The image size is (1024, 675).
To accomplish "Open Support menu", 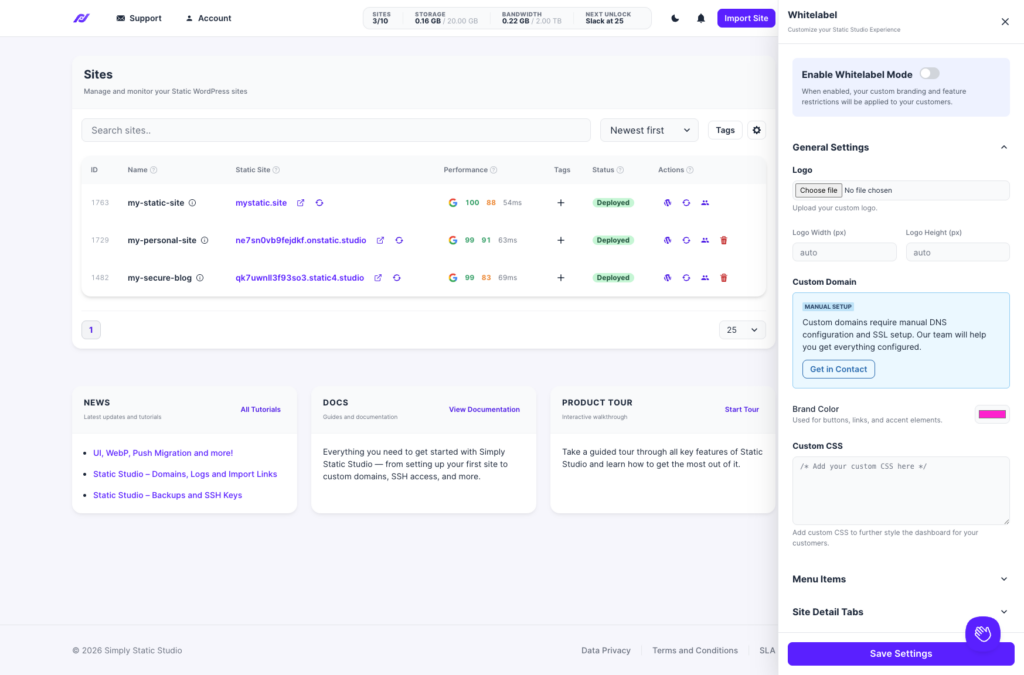I will coord(138,18).
